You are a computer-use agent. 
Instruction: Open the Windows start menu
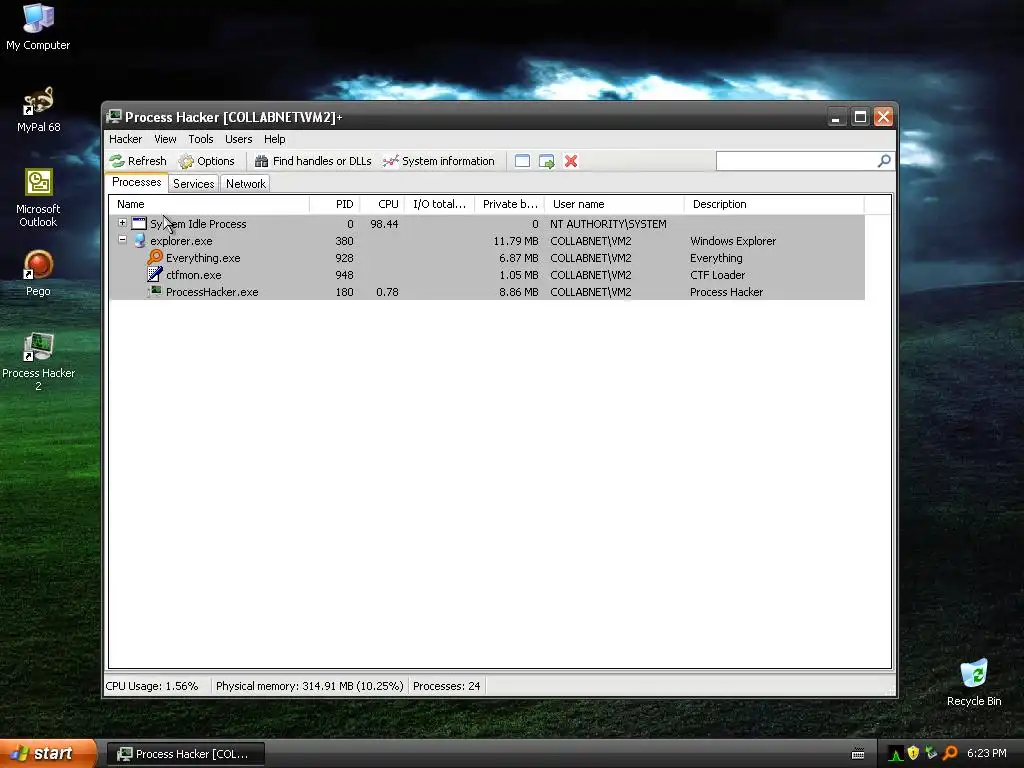click(x=48, y=754)
